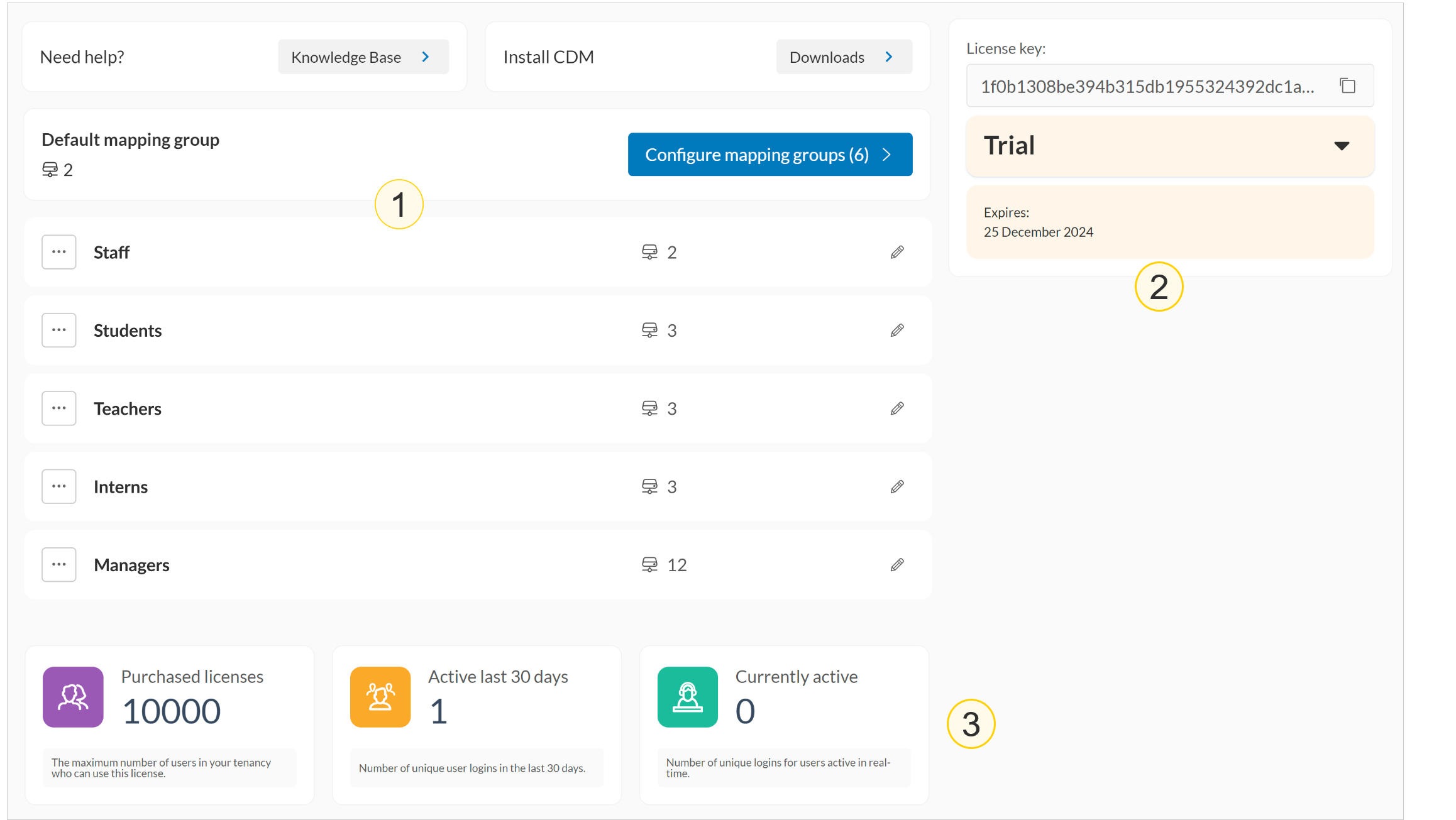Click the purple Purchased licenses icon
This screenshot has height=820, width=1456.
73,697
